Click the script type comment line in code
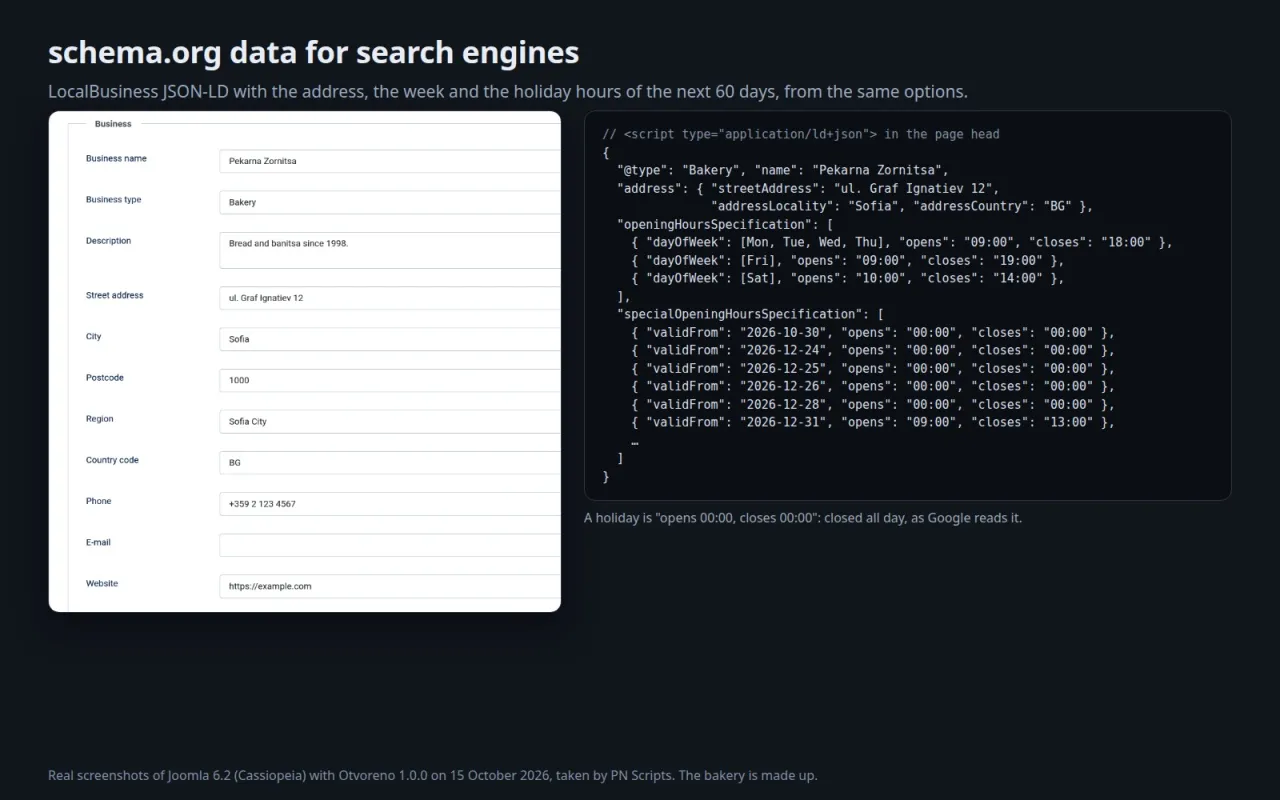The height and width of the screenshot is (800, 1280). point(801,134)
